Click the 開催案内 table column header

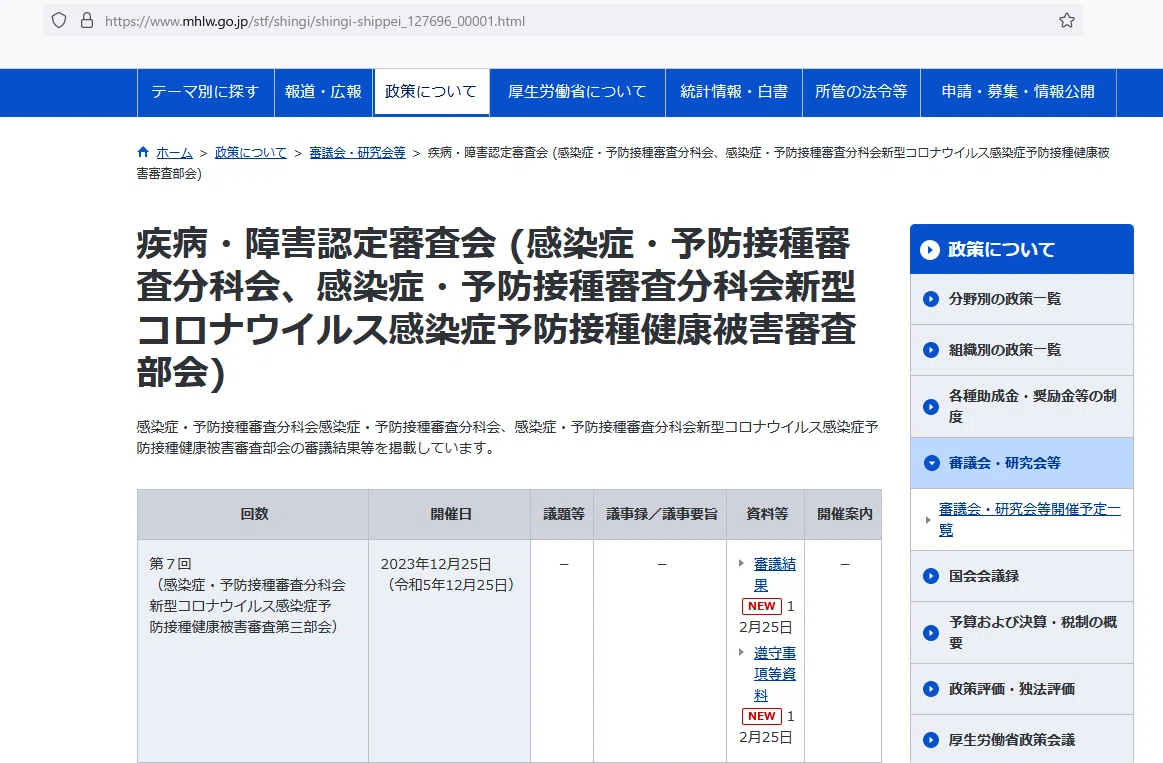[844, 514]
